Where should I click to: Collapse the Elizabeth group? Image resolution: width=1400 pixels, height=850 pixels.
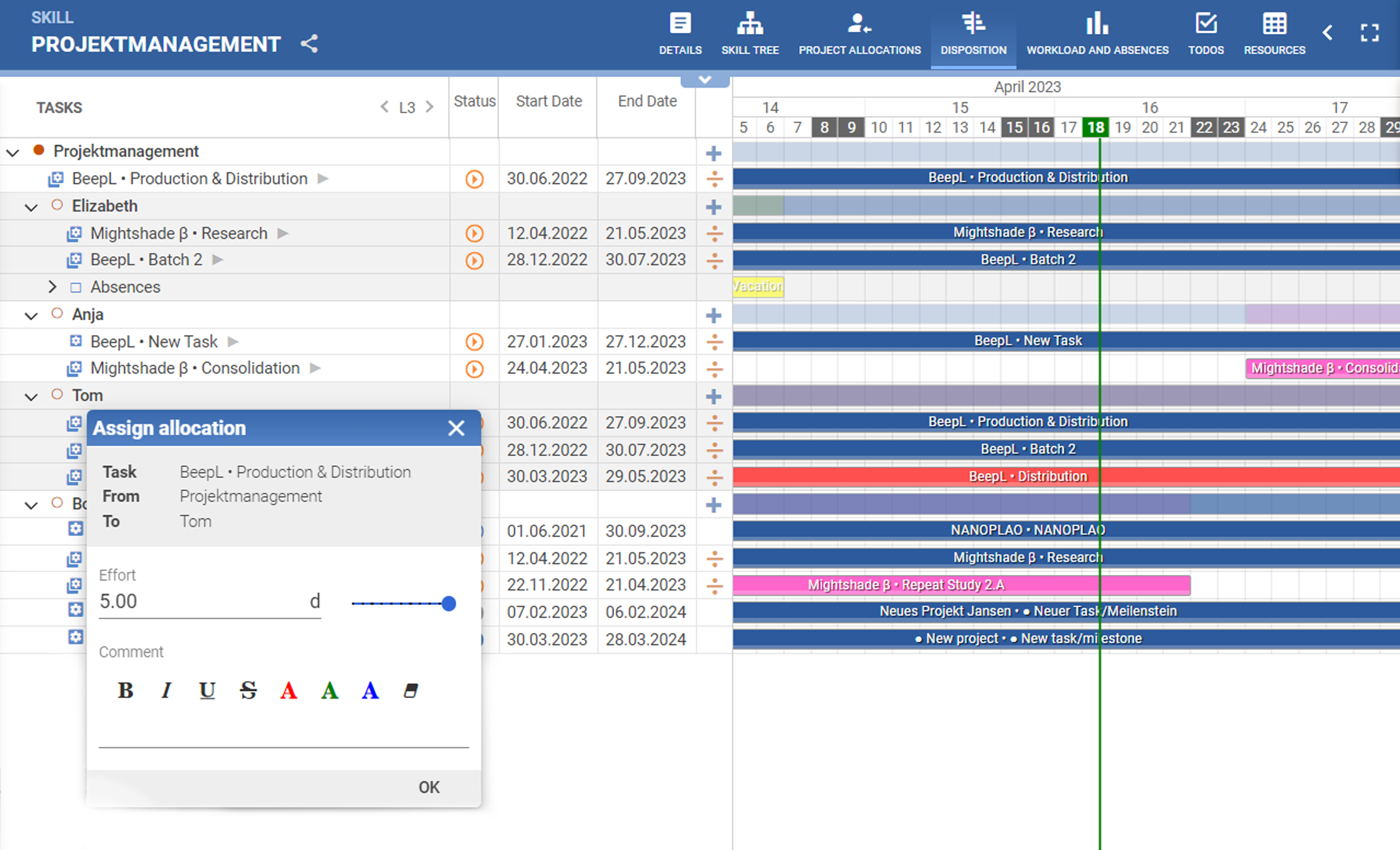[x=31, y=207]
